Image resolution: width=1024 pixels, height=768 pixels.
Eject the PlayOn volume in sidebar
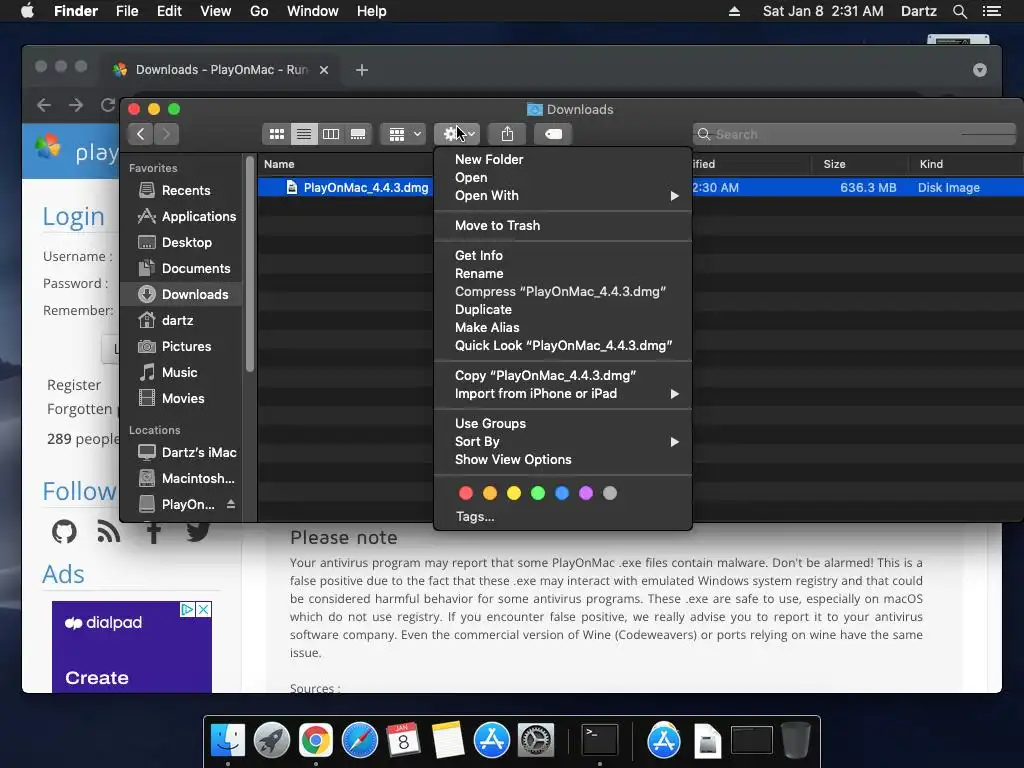tap(231, 504)
